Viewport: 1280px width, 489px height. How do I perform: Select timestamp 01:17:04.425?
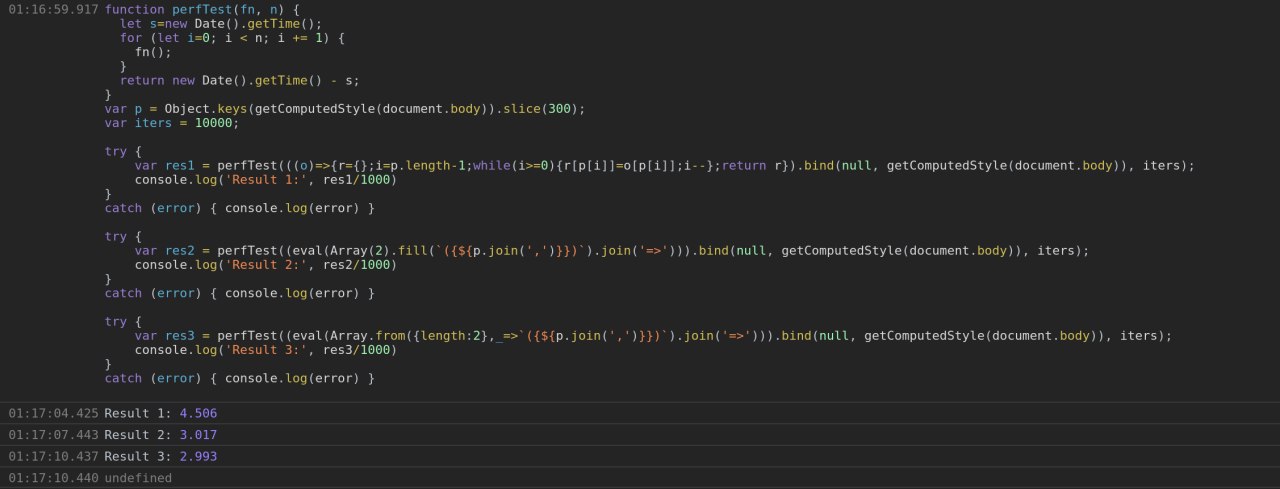(x=54, y=413)
